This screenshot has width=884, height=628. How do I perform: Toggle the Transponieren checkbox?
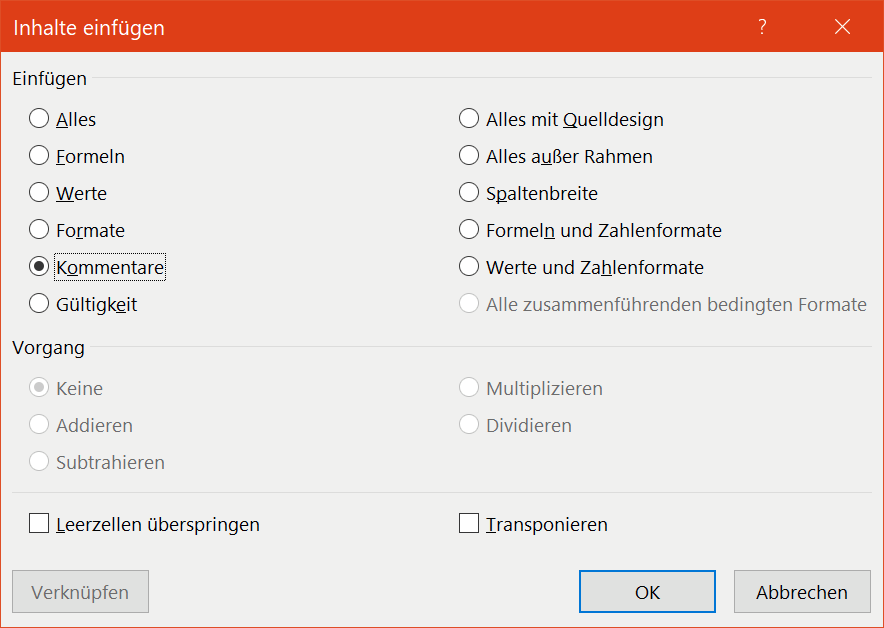click(x=469, y=524)
